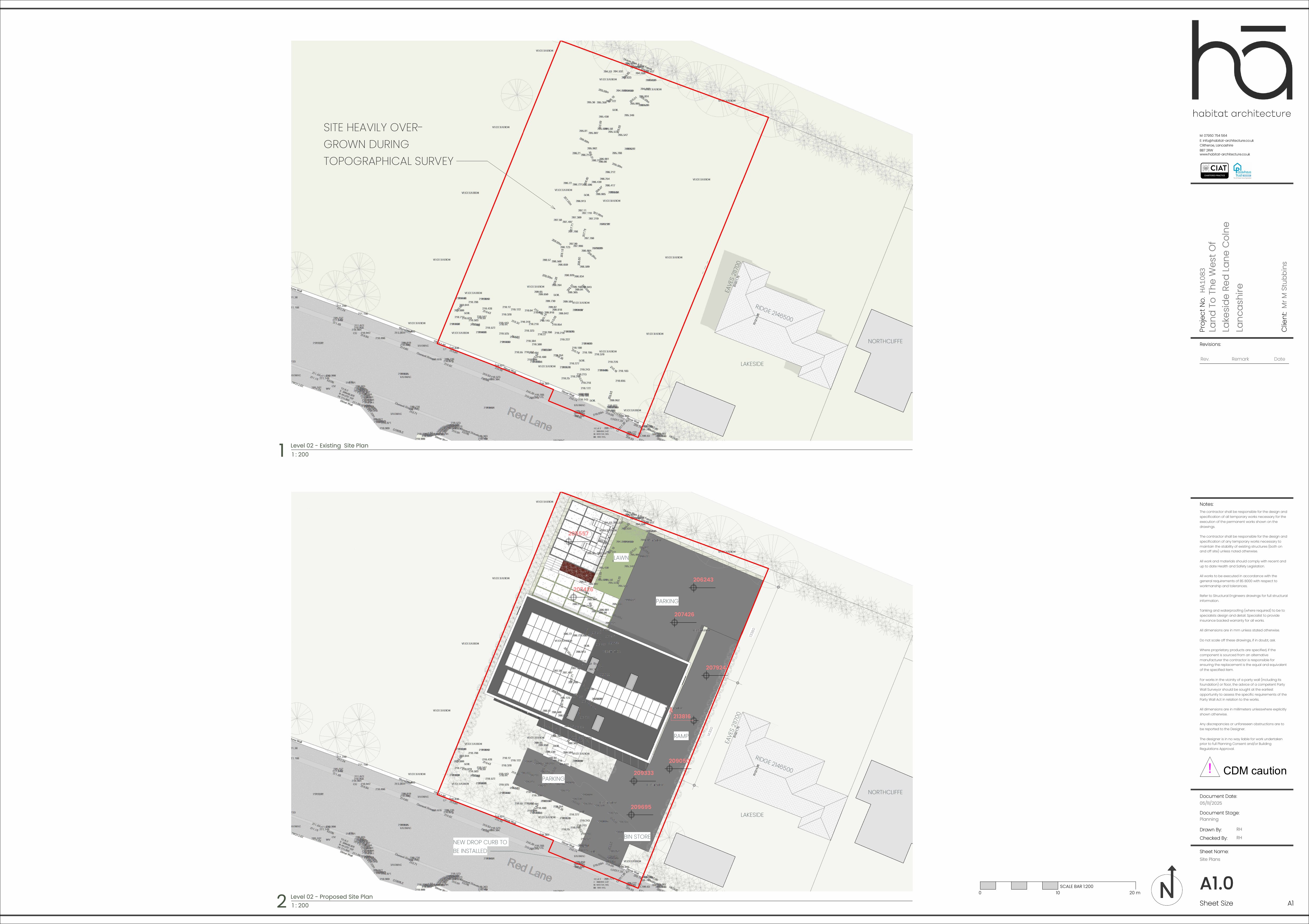
Task: Click the RAMP label on proposed plan
Action: tap(681, 736)
